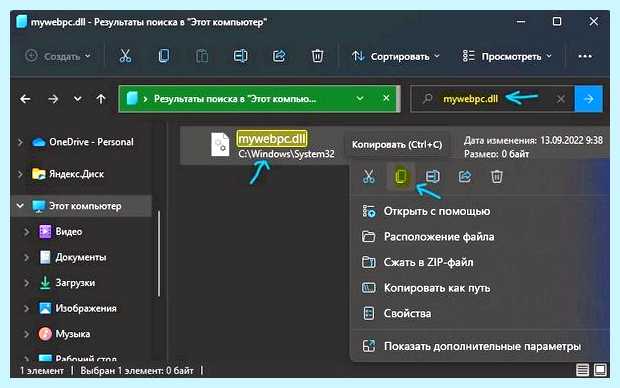
Task: Click the Дата изменения 13.09.2022 9:38 text
Action: coord(533,140)
